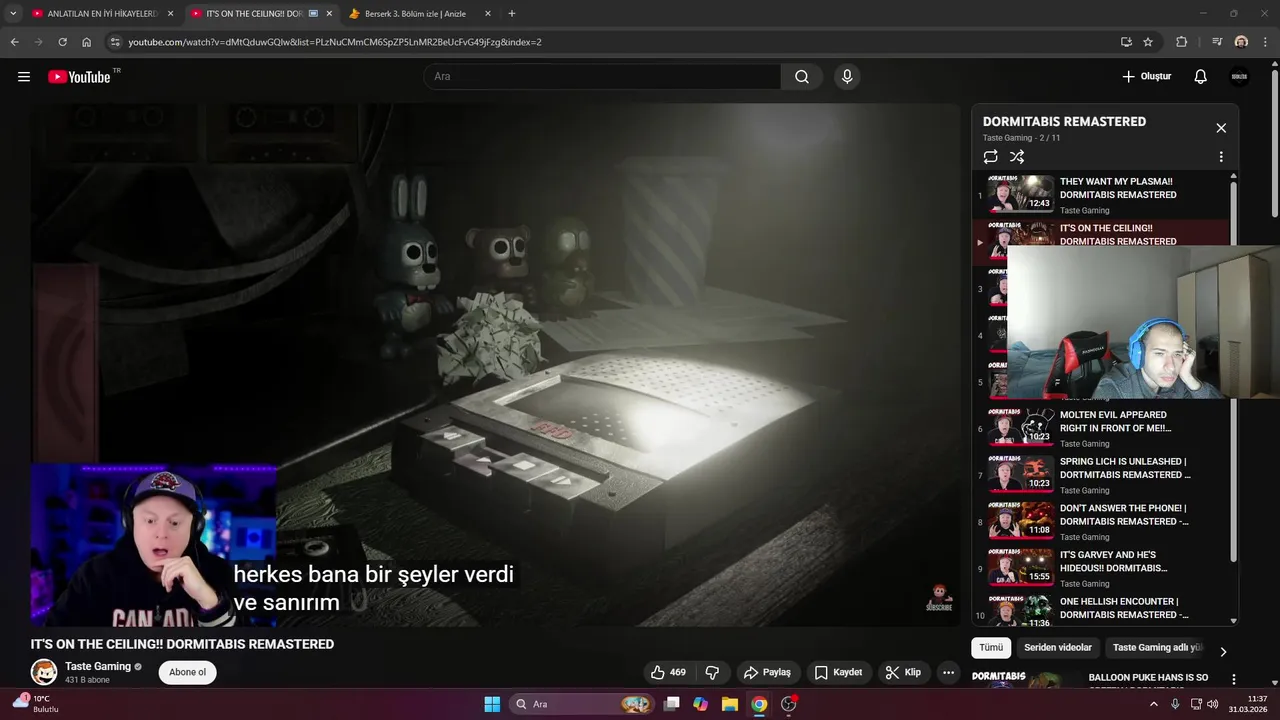Open the YouTube hamburger guide menu
The image size is (1280, 720).
click(x=24, y=77)
